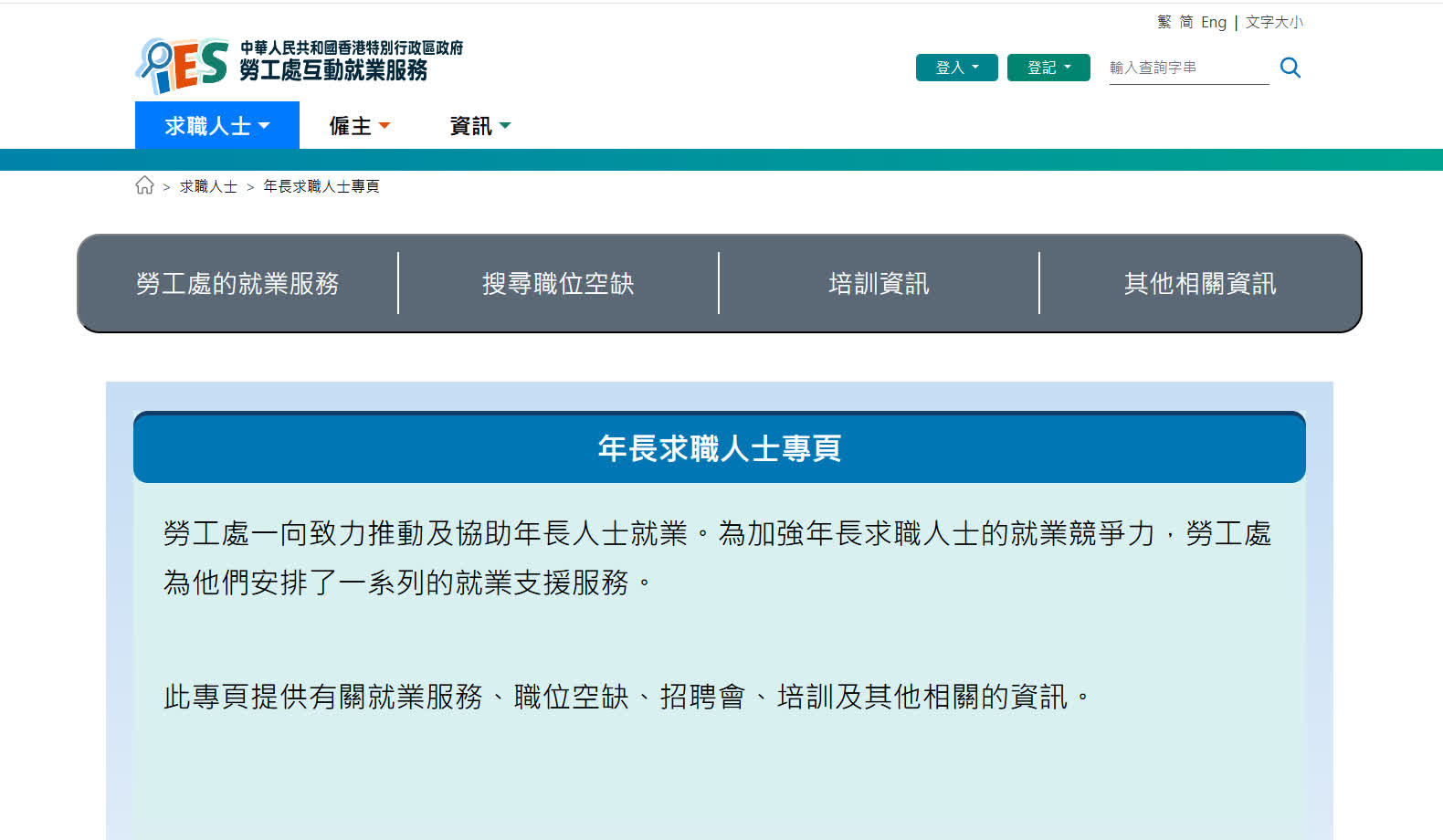Expand the 僱主 navigation menu
Screen dimensions: 1443x840
pos(359,126)
